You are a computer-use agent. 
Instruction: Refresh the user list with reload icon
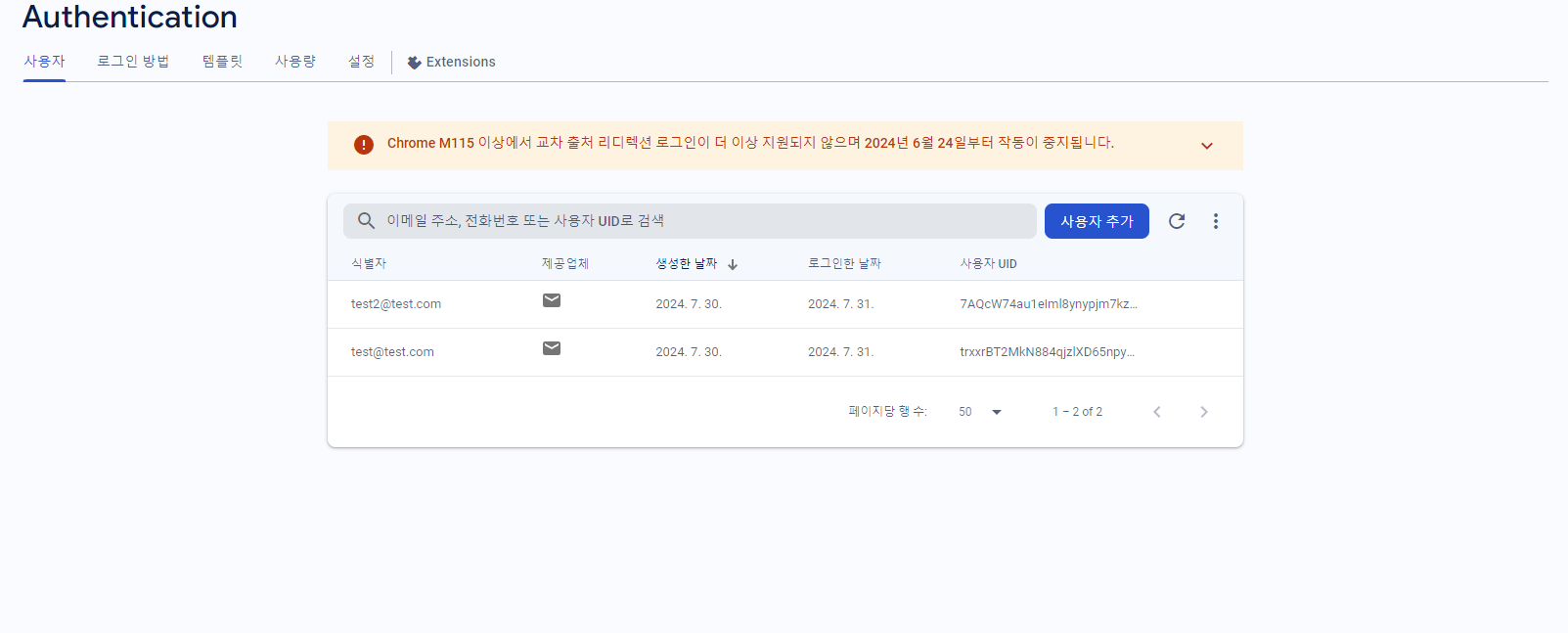pyautogui.click(x=1177, y=221)
